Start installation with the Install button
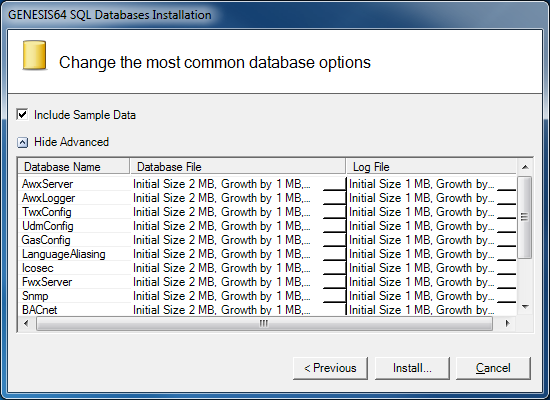 pyautogui.click(x=412, y=368)
